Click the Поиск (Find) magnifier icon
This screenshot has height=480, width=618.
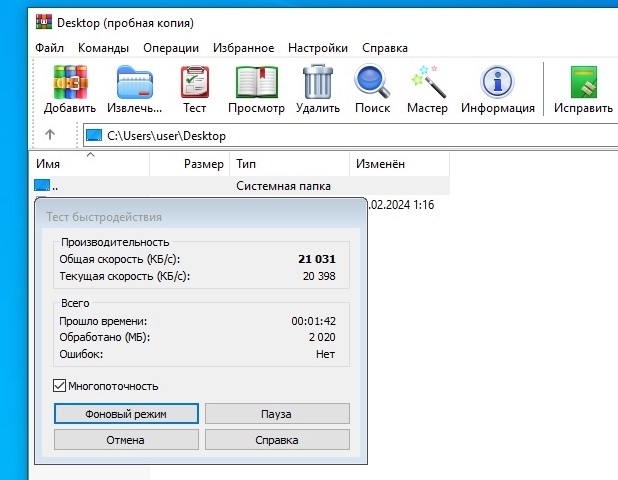(372, 83)
